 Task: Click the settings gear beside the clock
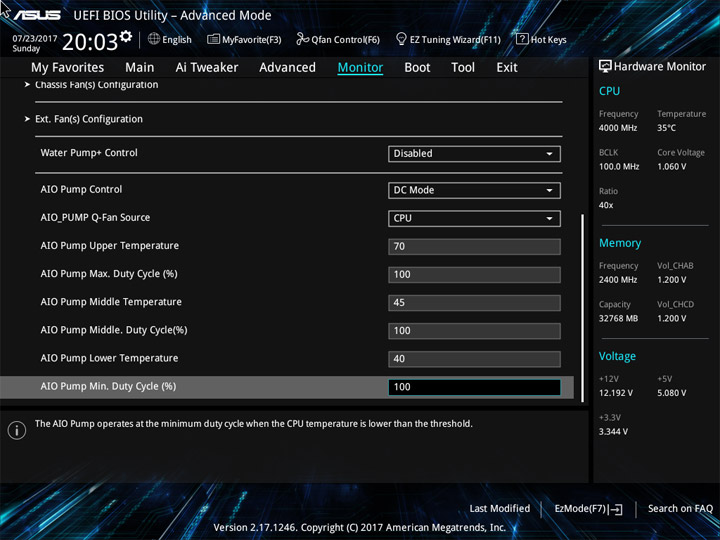coord(126,36)
